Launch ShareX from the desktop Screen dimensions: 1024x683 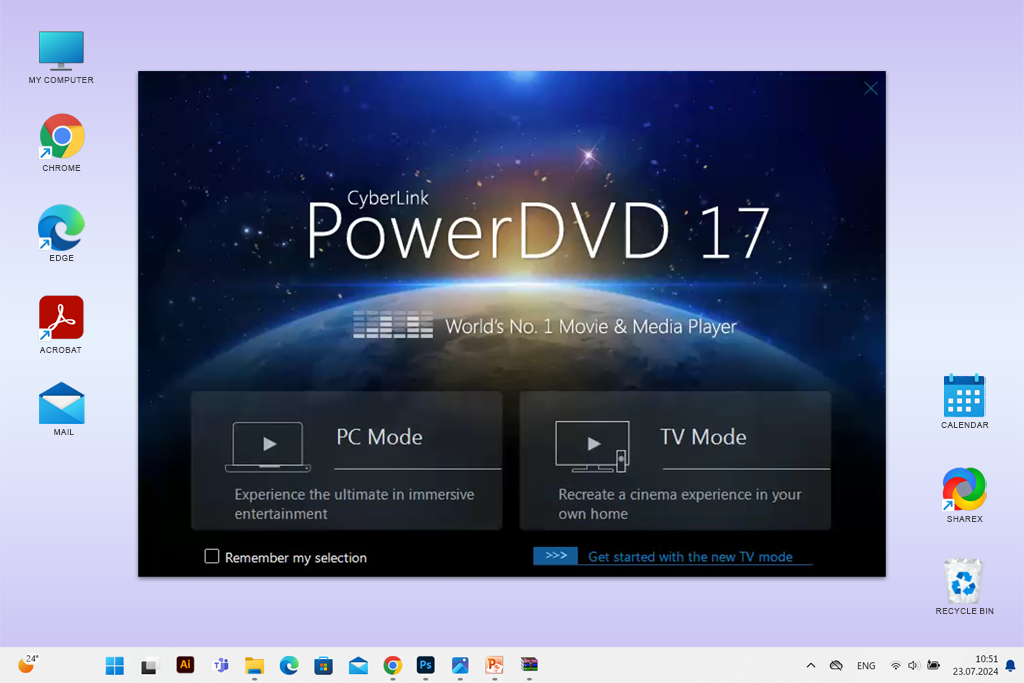pyautogui.click(x=965, y=495)
